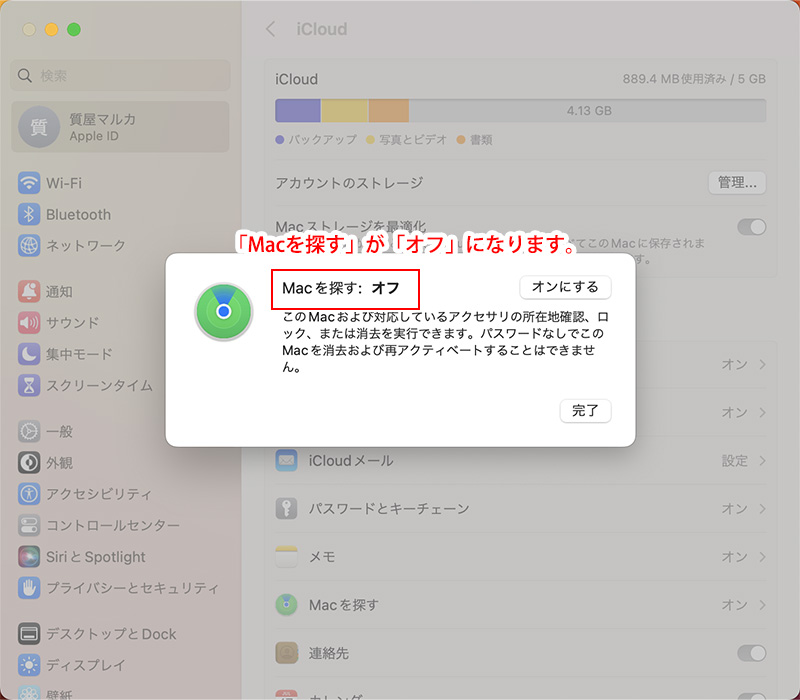Open Siri と Spotlight icon
Screen dimensions: 800x700
tap(29, 557)
